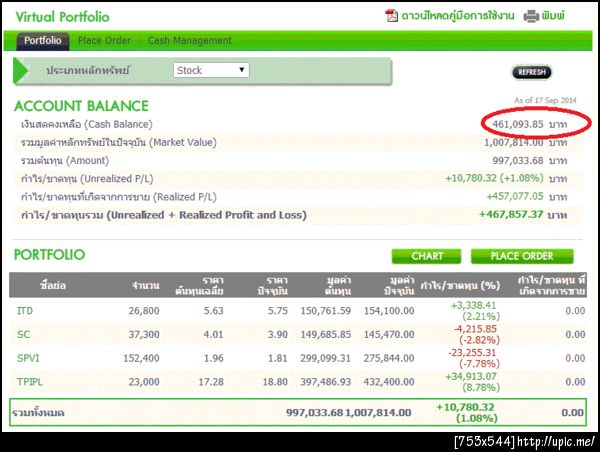The width and height of the screenshot is (600, 452).
Task: Open the Cash Management tab
Action: coord(189,41)
